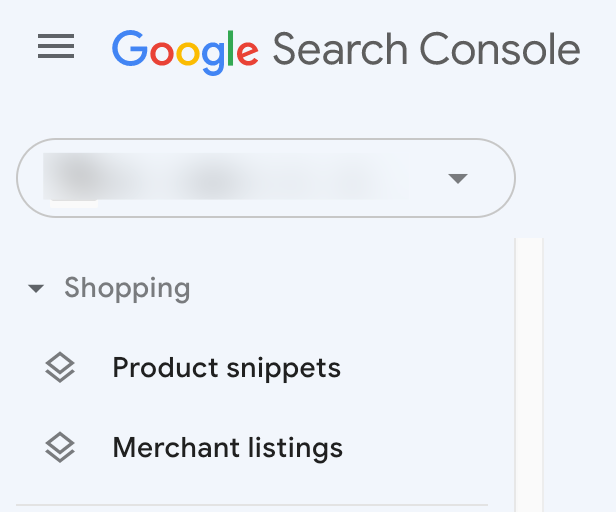Select the Shopping section header label
Screen dimensions: 616x512
pos(127,289)
